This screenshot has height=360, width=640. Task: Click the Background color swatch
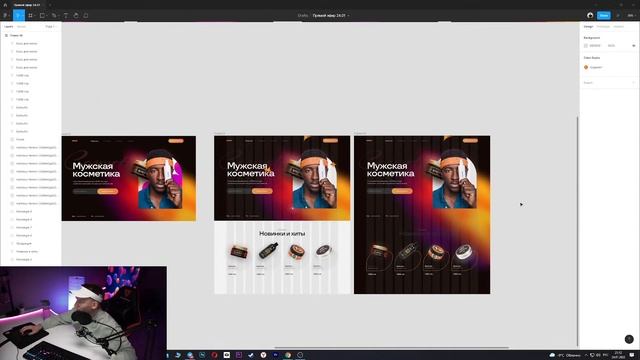point(586,46)
